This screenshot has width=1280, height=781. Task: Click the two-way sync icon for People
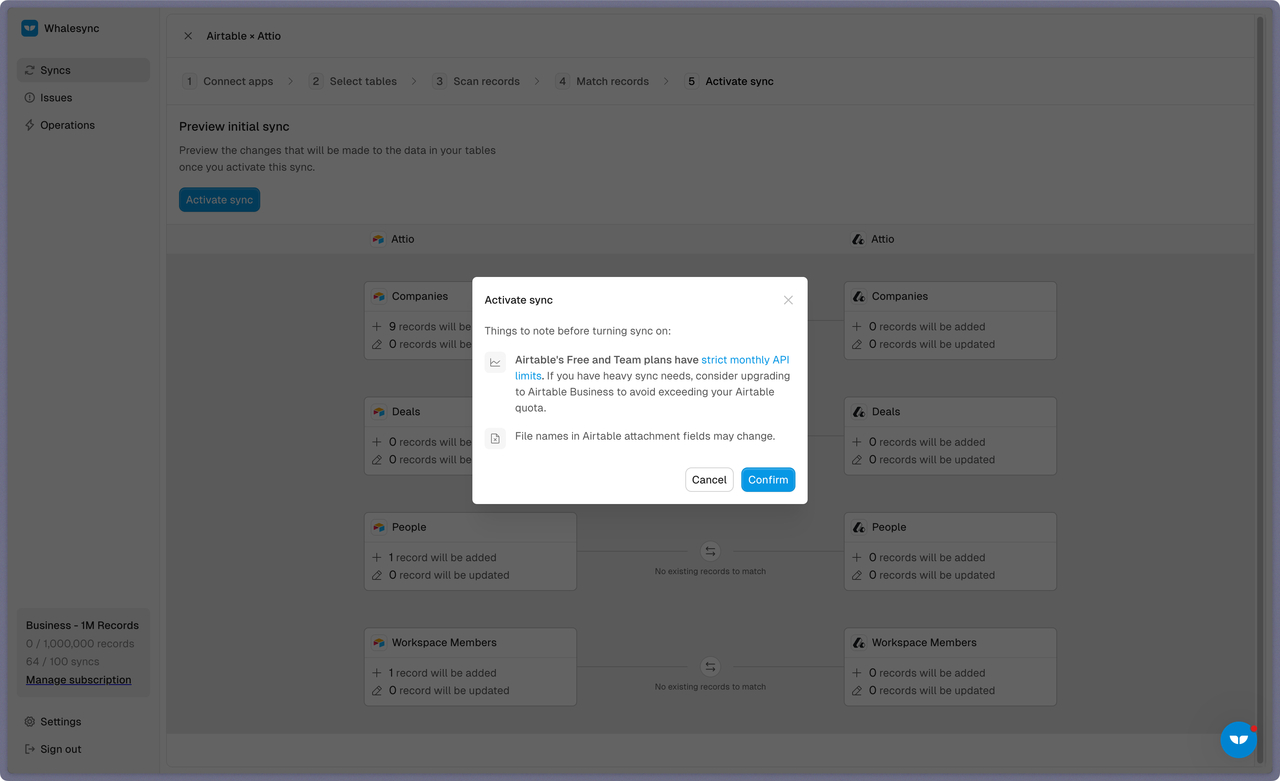[x=710, y=551]
